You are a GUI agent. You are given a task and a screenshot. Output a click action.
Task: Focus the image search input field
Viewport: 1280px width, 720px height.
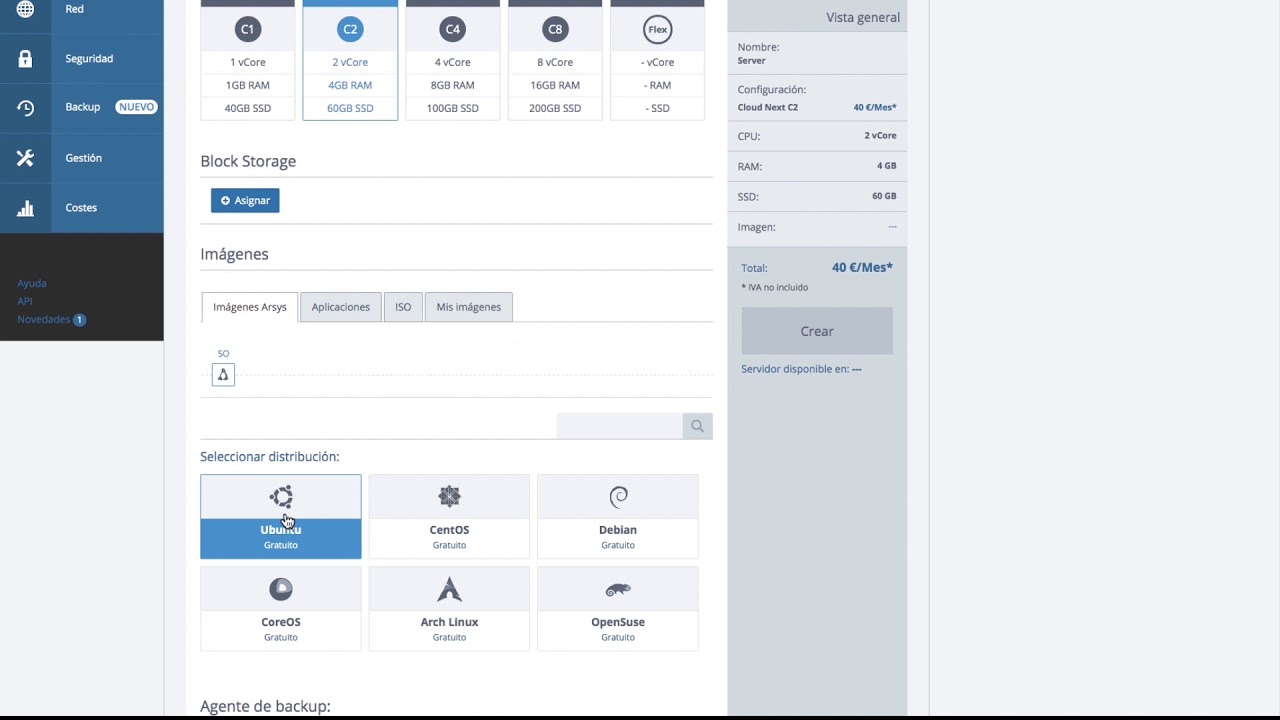620,426
